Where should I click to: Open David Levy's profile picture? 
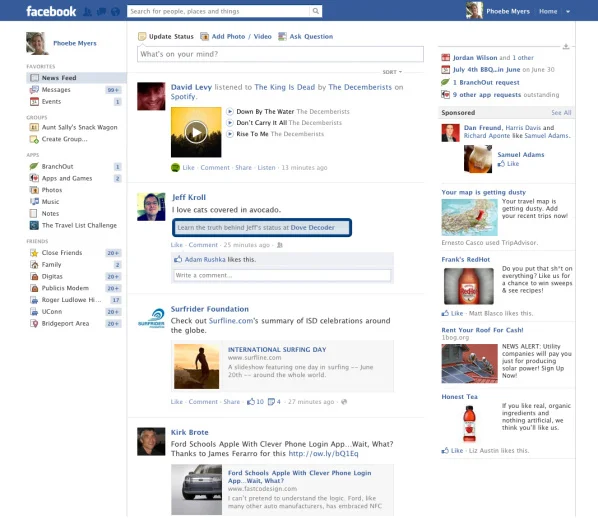pyautogui.click(x=151, y=96)
